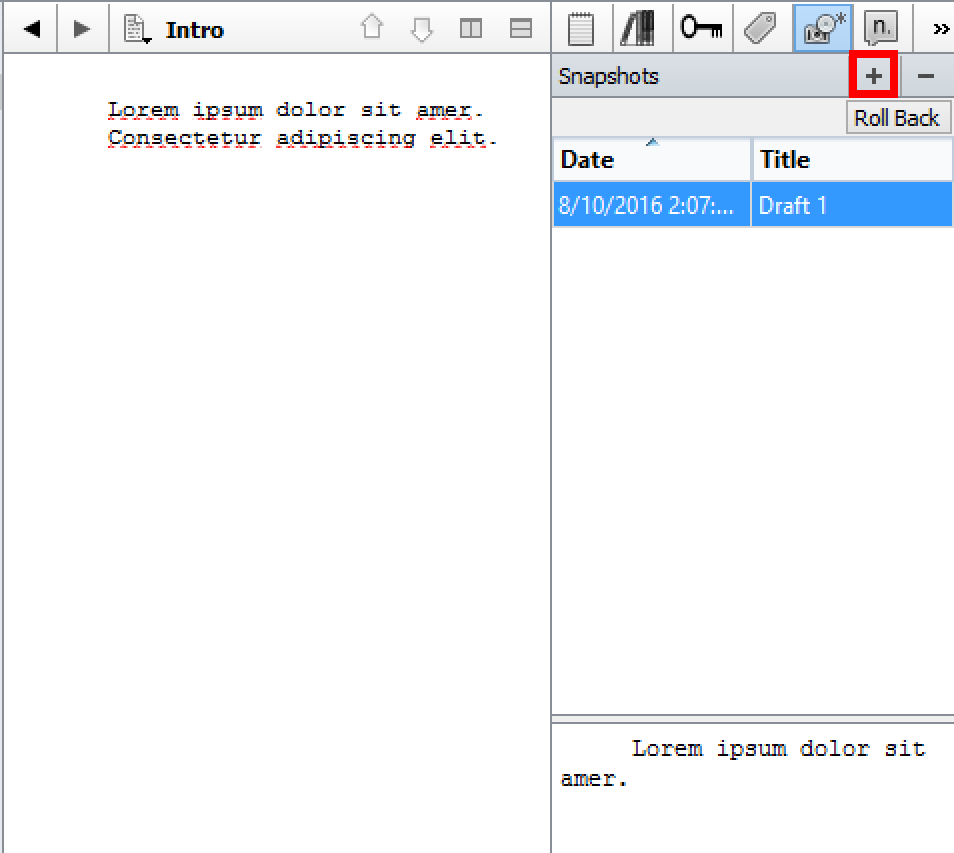
Task: Go to previous document with up arrow
Action: (x=372, y=29)
